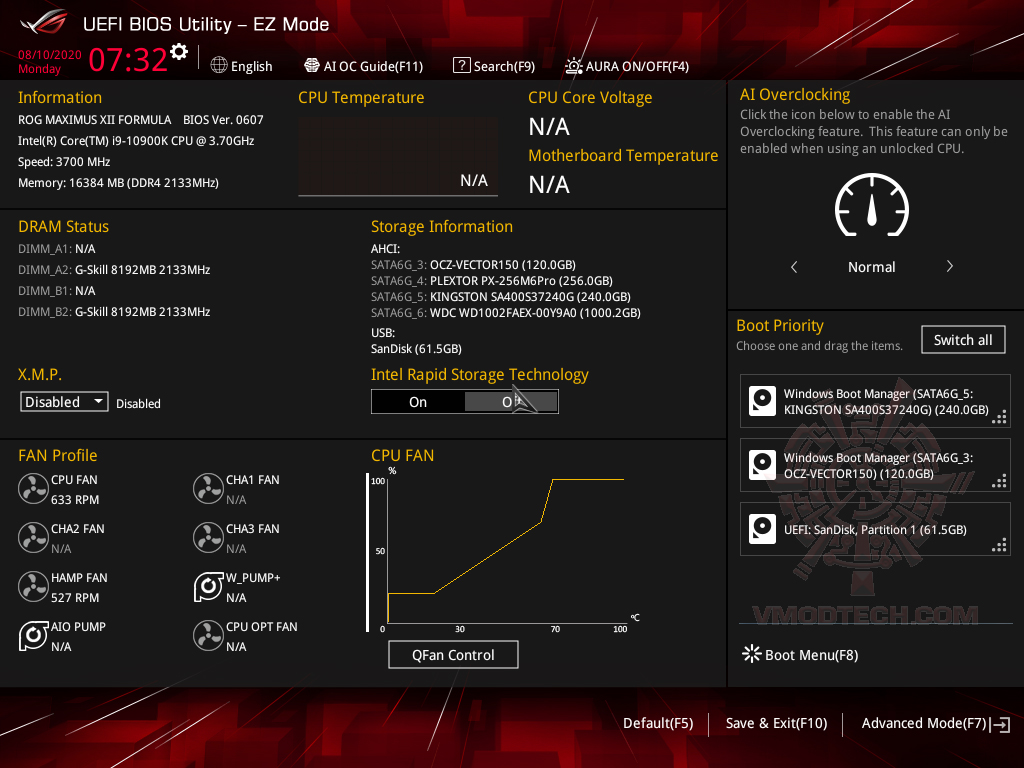1024x768 pixels.
Task: Select Default(F5) from the bottom bar
Action: click(x=658, y=722)
